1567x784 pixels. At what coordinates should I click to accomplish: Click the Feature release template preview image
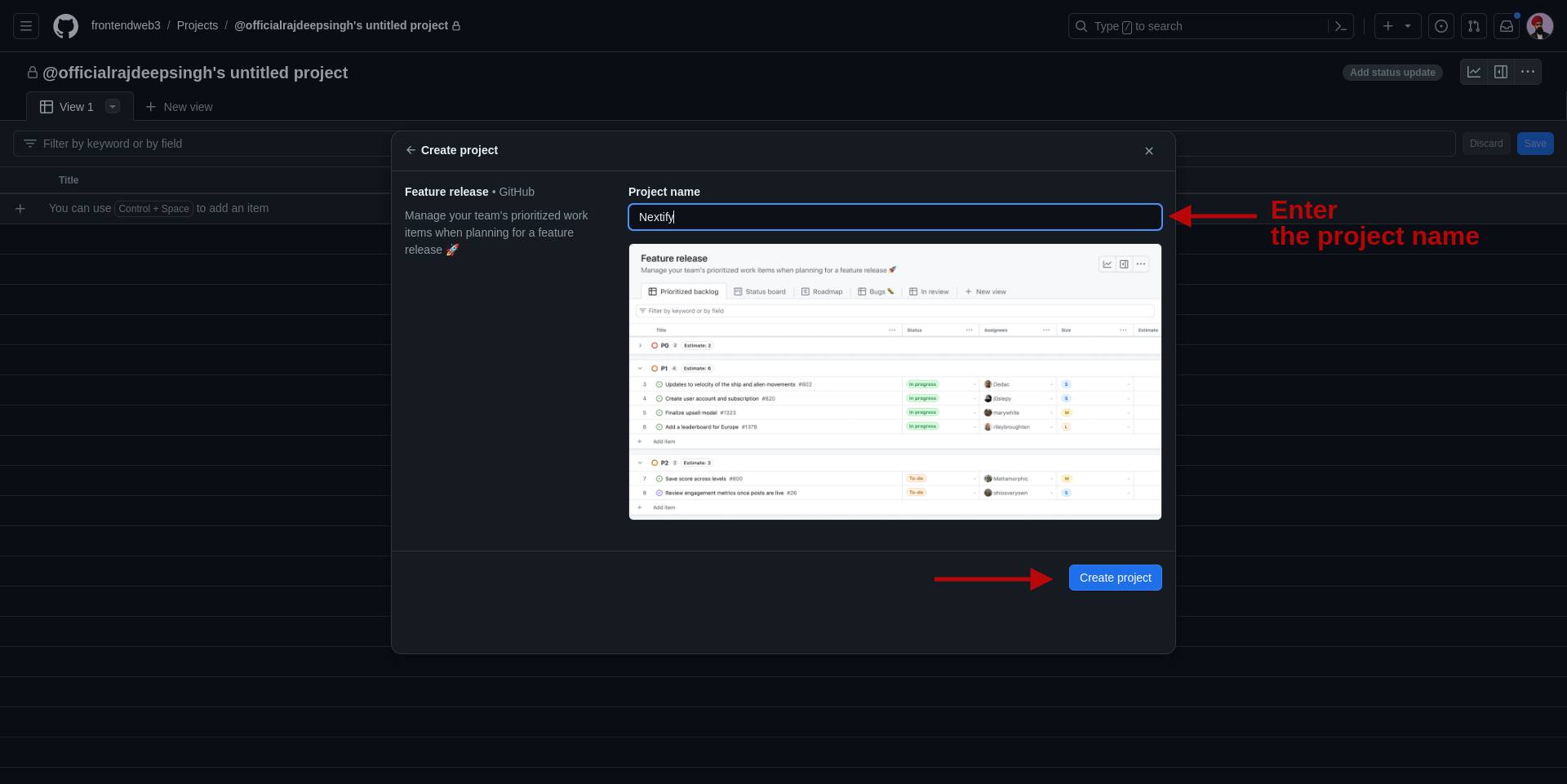(895, 382)
